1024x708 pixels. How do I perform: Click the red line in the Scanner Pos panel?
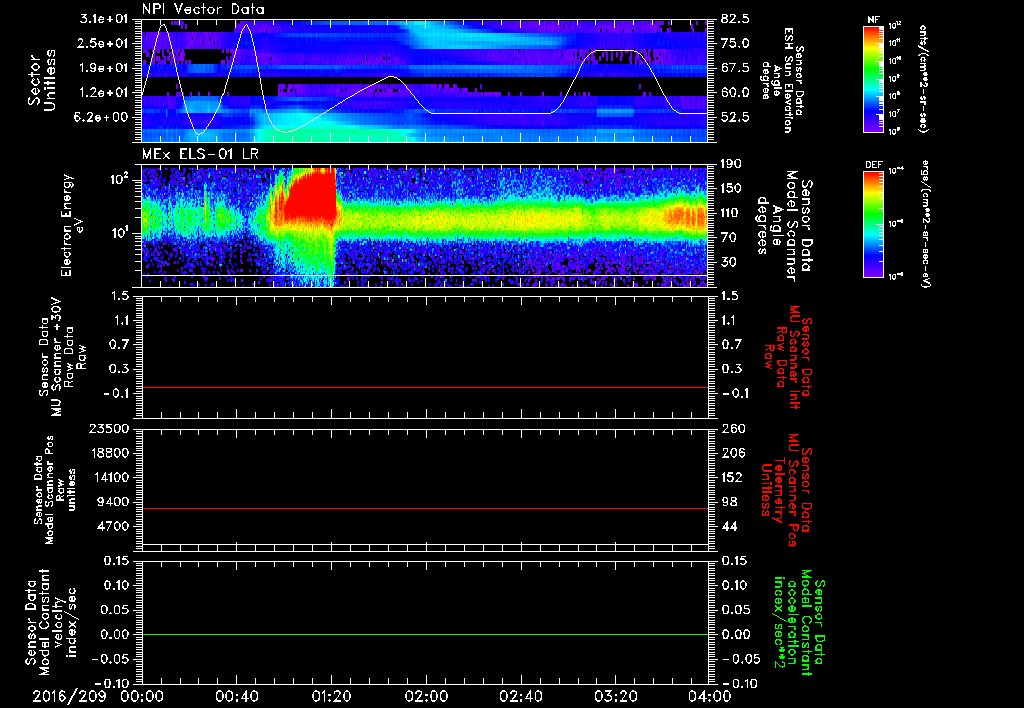(x=425, y=508)
